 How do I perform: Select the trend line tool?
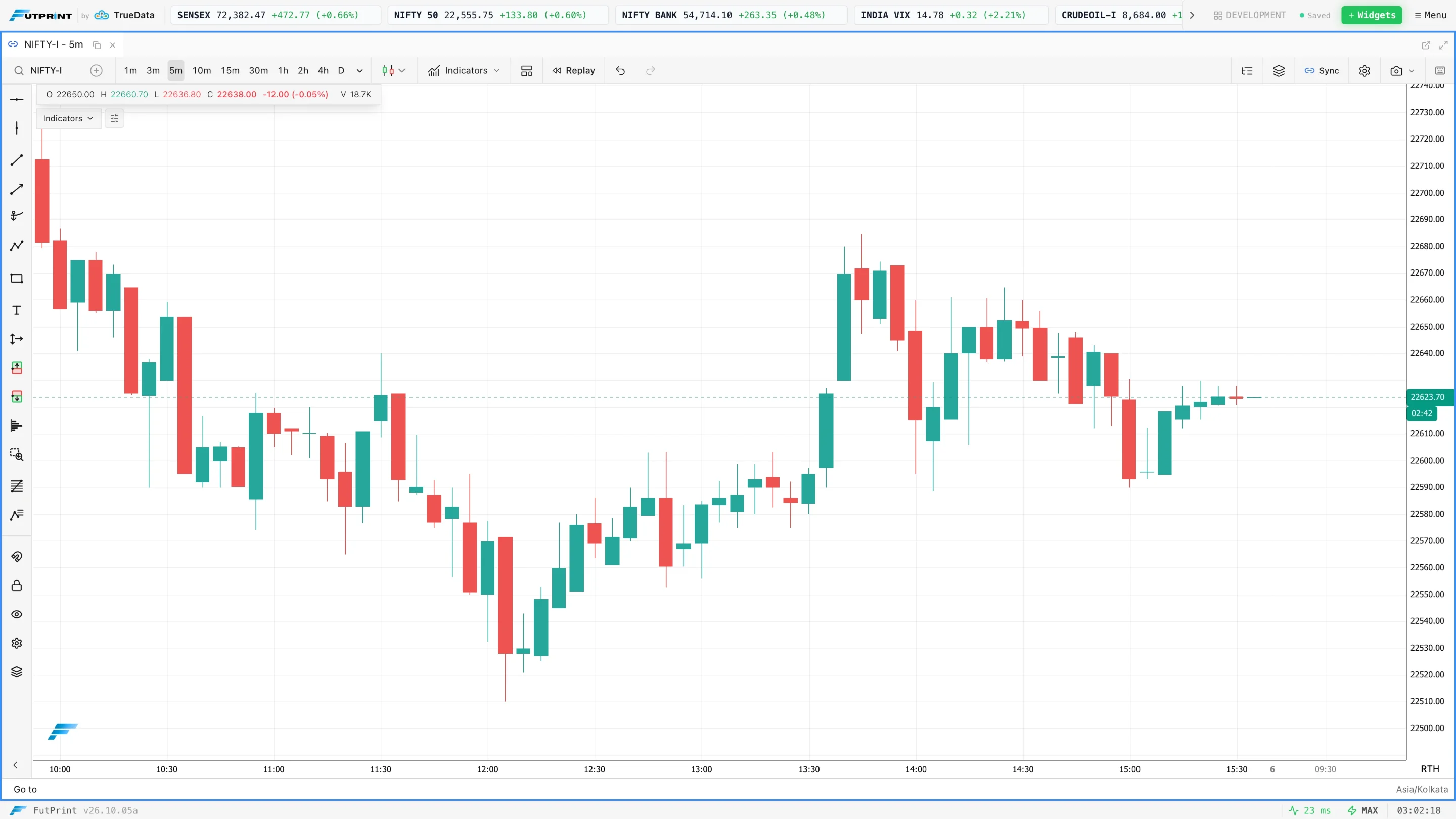pos(16,160)
